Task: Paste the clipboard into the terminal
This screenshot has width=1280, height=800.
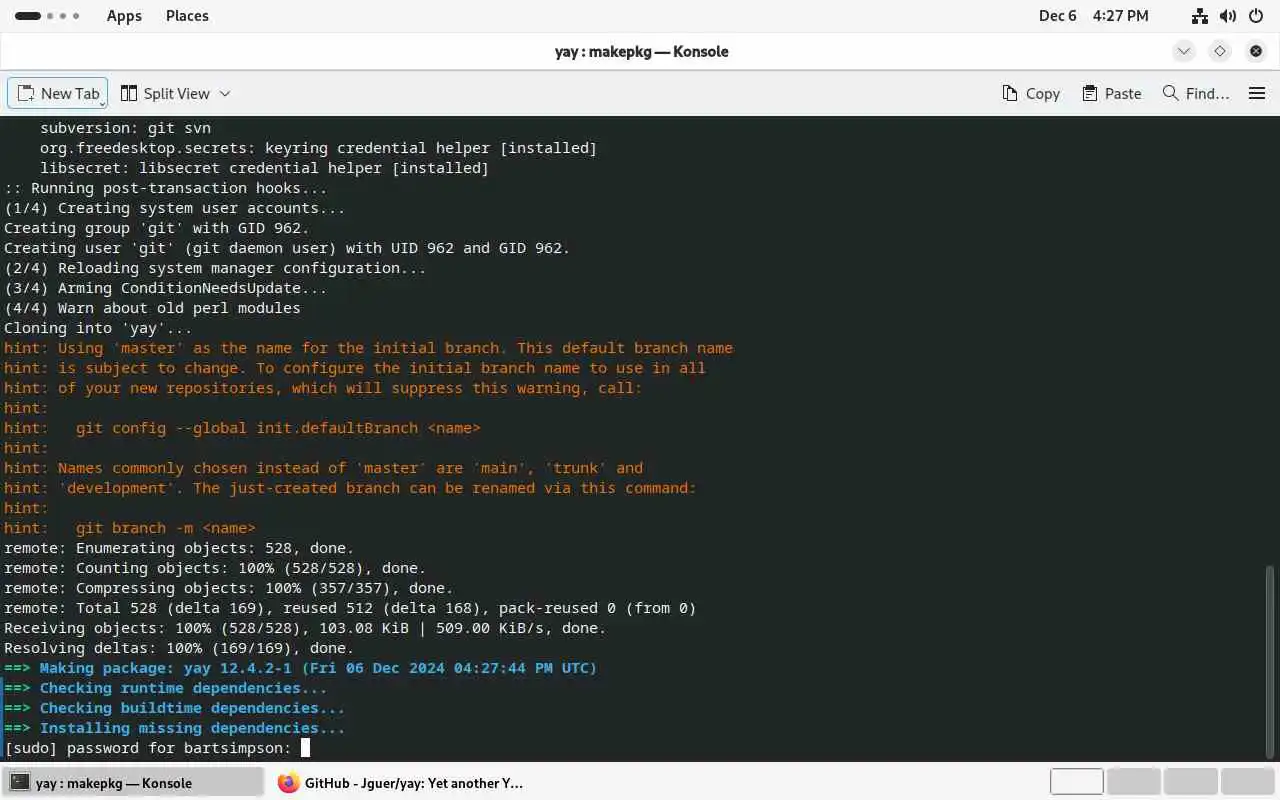Action: (x=1111, y=93)
